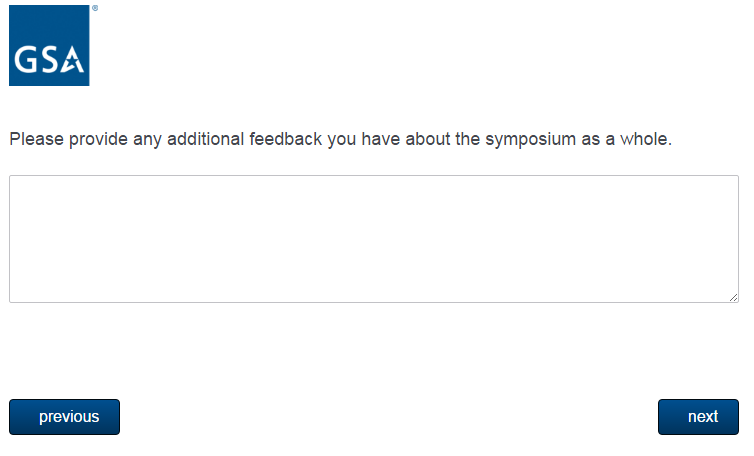754x456 pixels.
Task: Click the word "previous" on the back button
Action: coord(69,417)
